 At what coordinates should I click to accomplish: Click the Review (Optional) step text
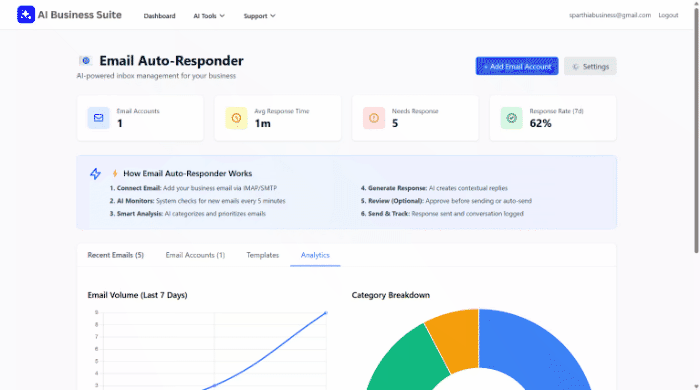[x=446, y=201]
